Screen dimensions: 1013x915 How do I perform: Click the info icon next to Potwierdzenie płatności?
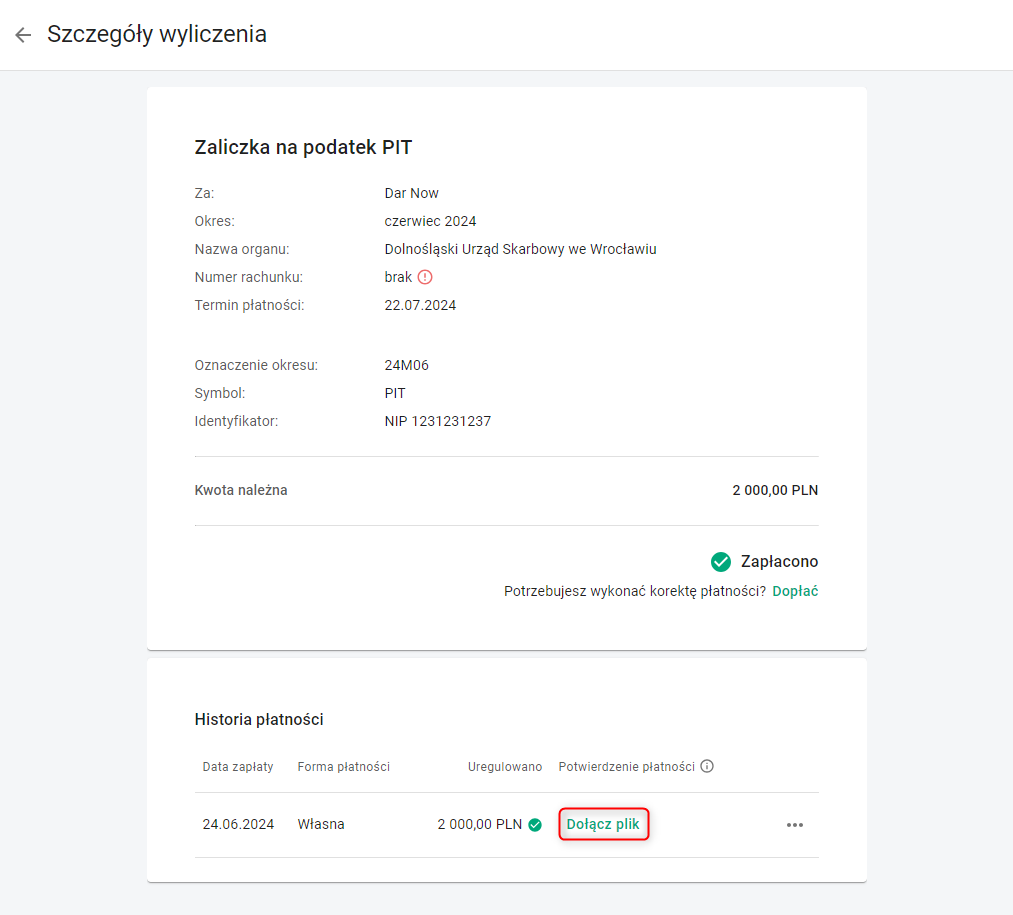[707, 767]
